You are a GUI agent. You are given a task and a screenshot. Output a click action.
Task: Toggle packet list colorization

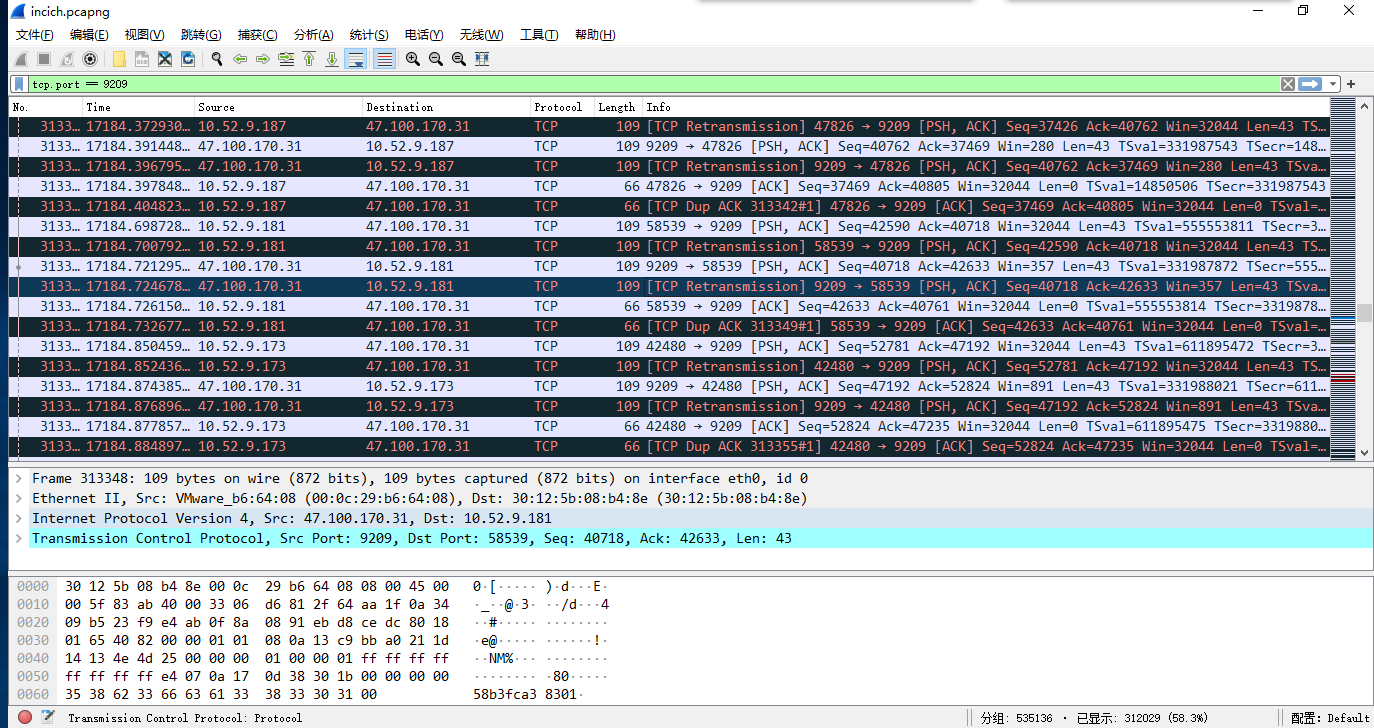(x=385, y=58)
